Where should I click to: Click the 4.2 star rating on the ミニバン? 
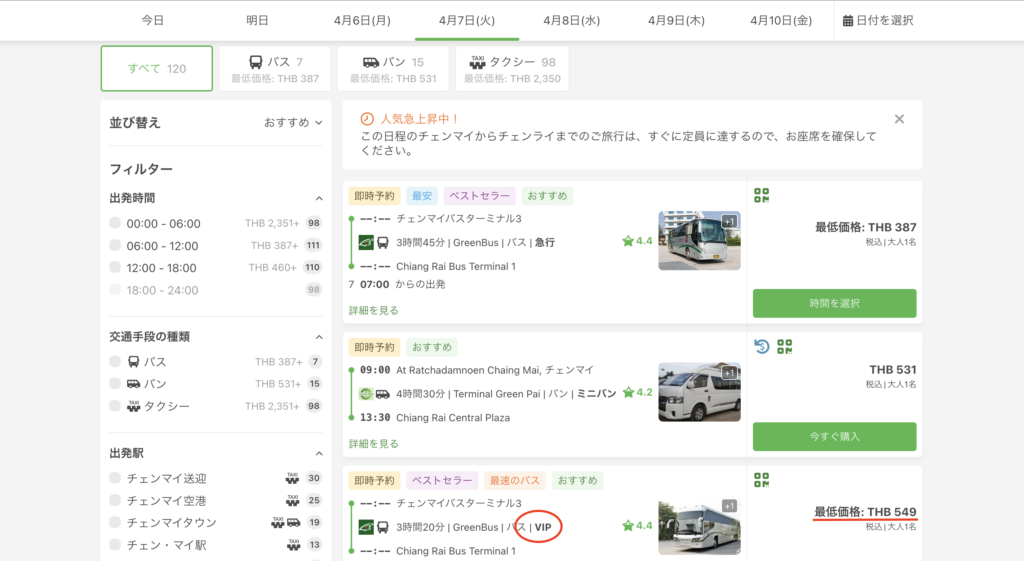(637, 393)
